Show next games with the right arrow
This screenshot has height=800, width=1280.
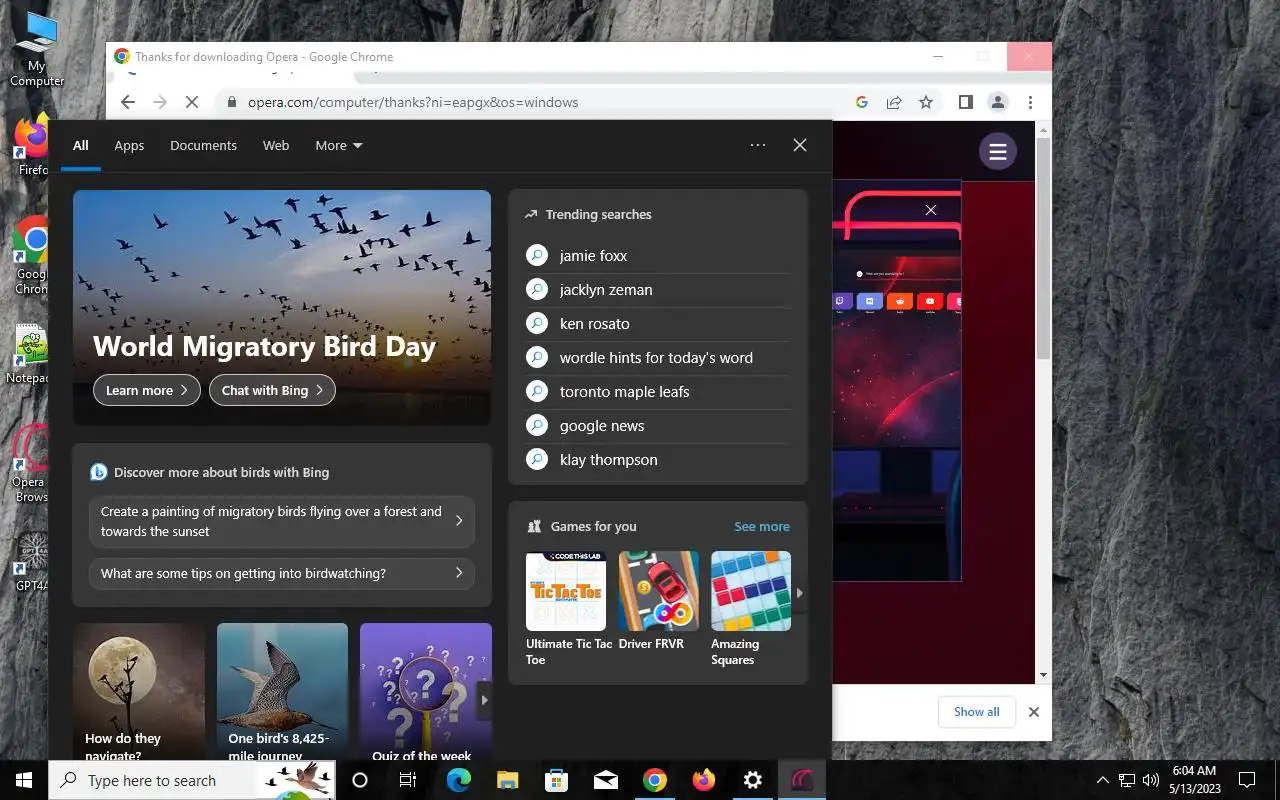799,593
